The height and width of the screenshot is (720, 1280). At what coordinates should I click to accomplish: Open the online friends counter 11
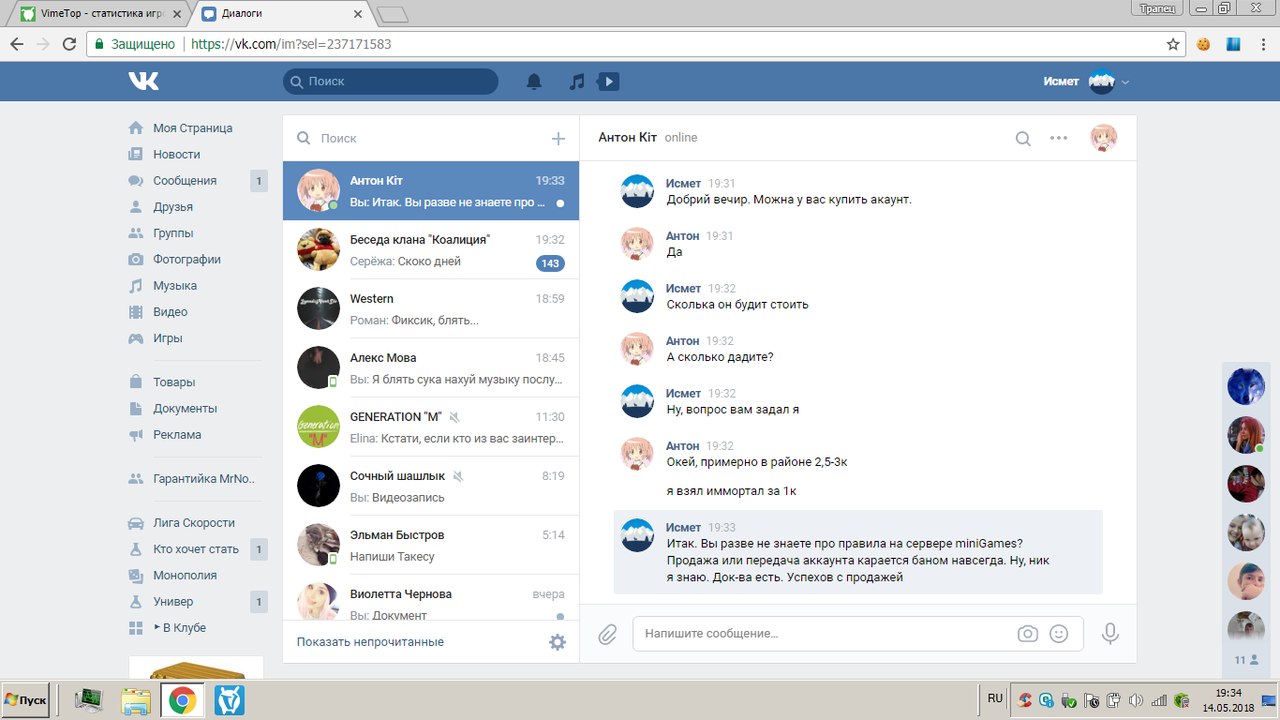pos(1246,660)
